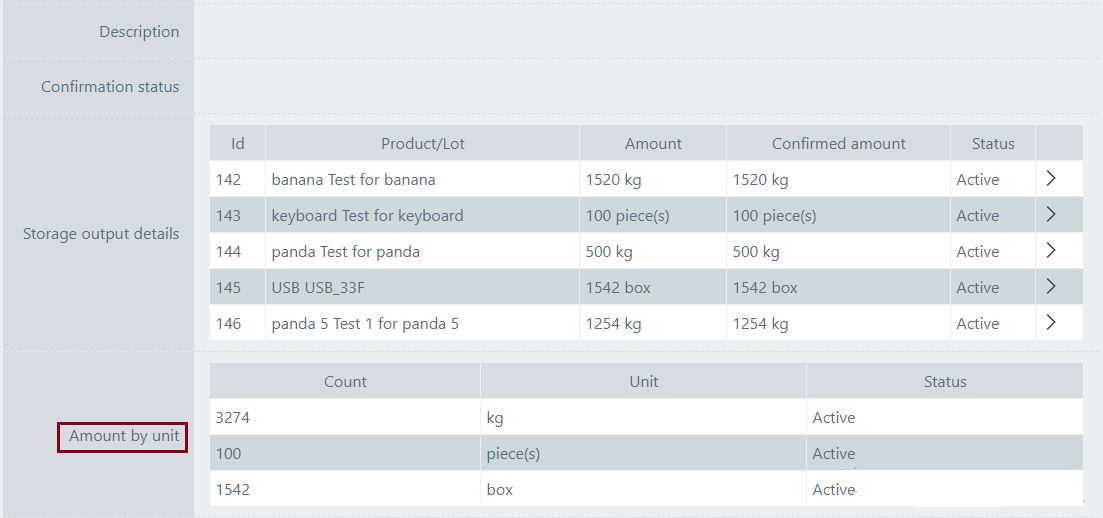Select the banana Test for banana row
The image size is (1103, 518).
(x=353, y=180)
